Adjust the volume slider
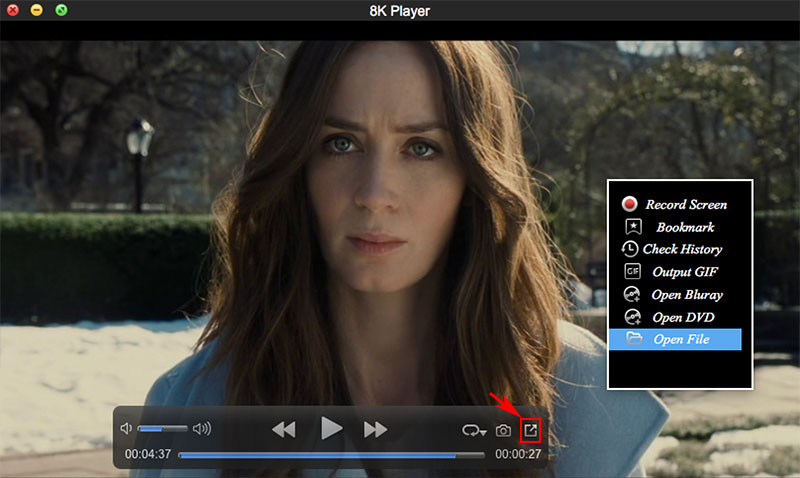The height and width of the screenshot is (478, 800). click(164, 429)
